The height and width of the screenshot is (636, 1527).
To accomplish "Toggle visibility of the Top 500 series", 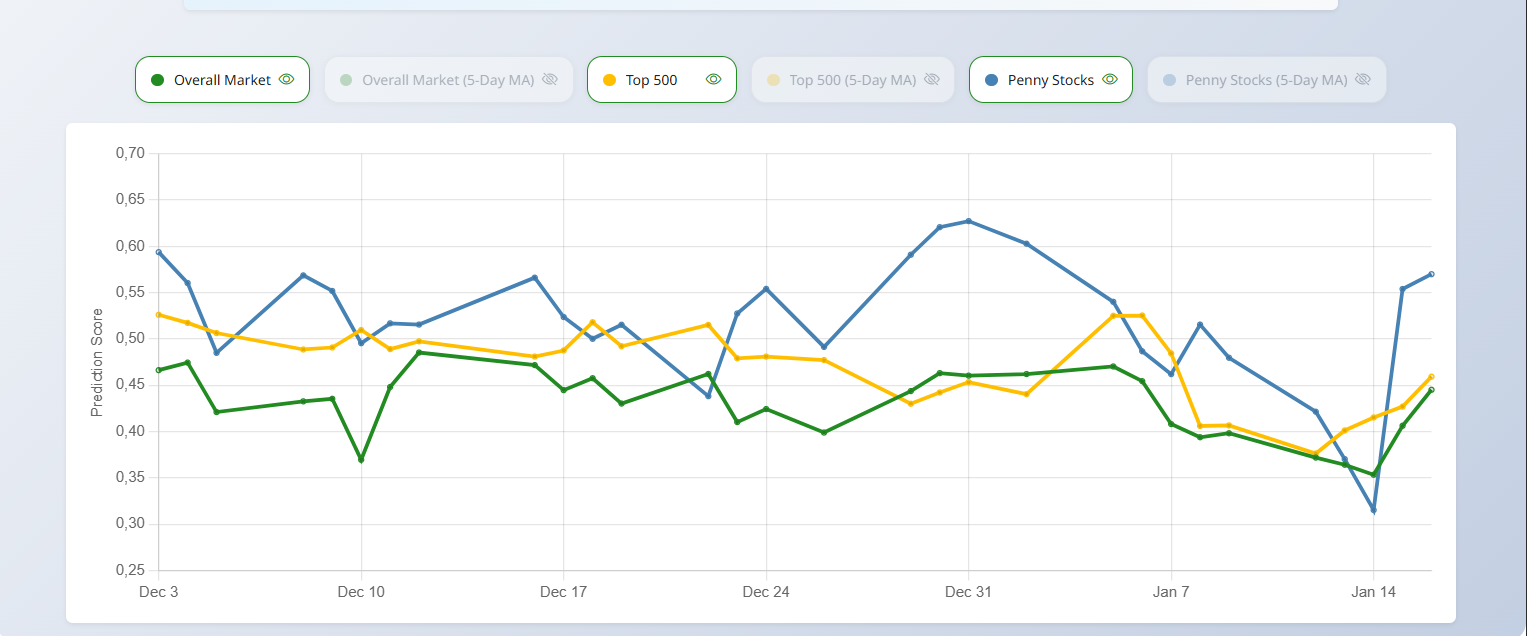I will [x=662, y=79].
